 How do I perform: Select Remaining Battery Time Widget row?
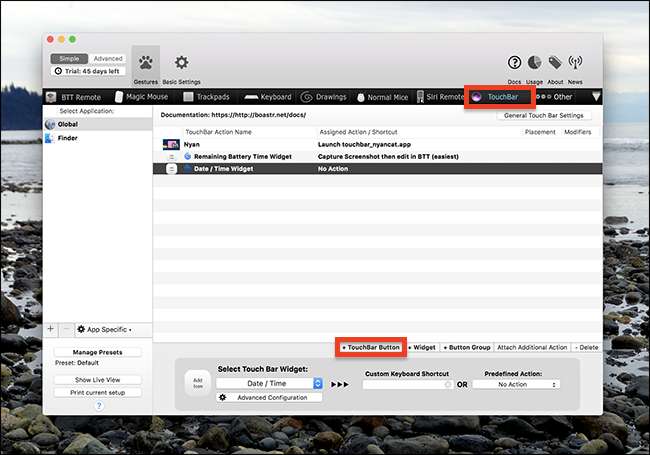tap(378, 157)
